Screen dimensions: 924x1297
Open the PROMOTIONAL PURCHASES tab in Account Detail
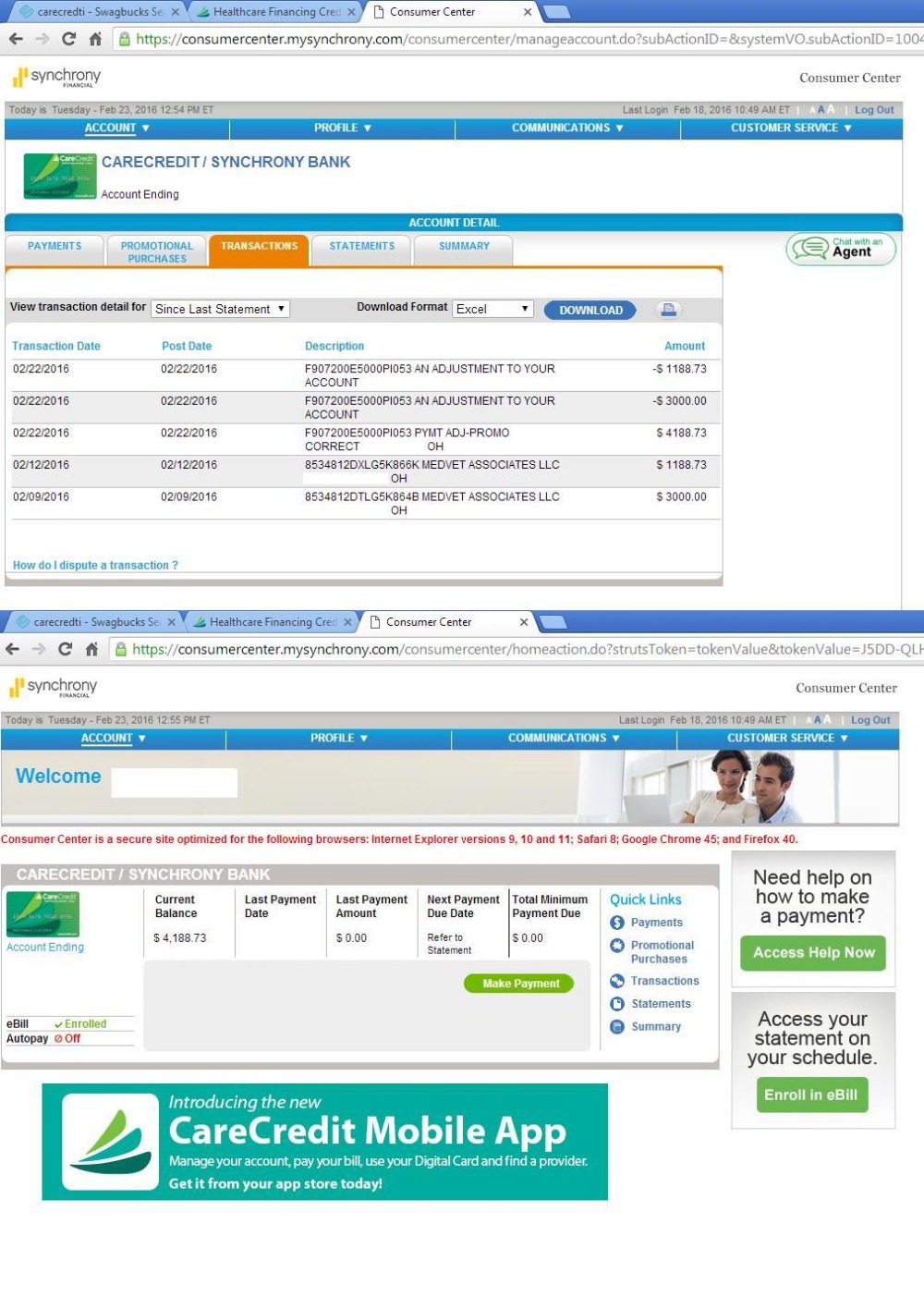[x=157, y=251]
